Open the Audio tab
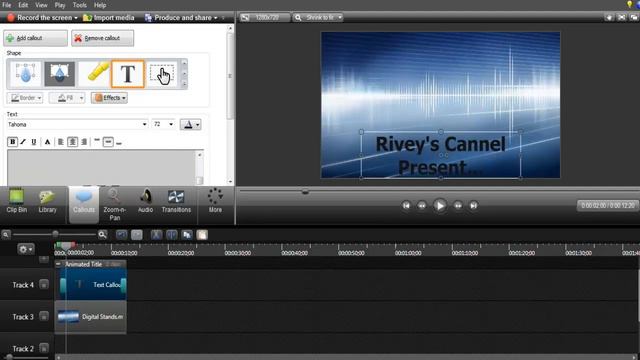The image size is (640, 360). (x=145, y=201)
